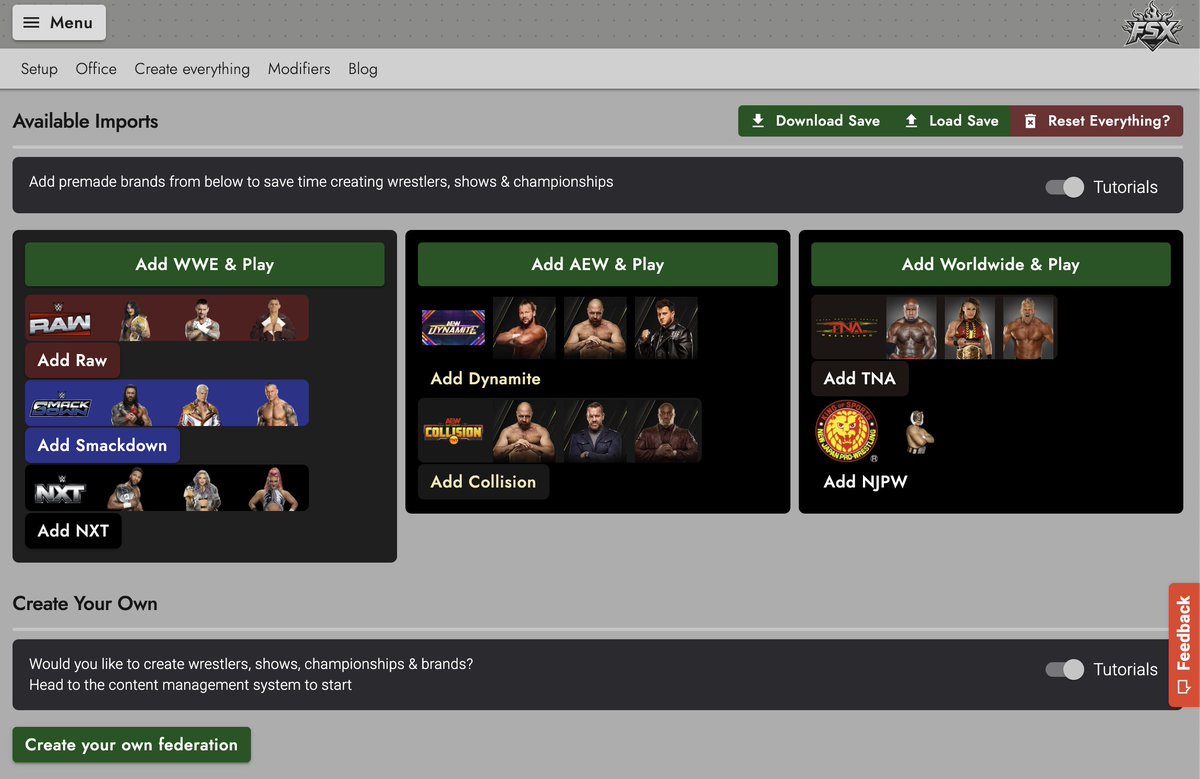Toggle Tutorials switch in Create Your Own
1200x779 pixels.
1064,670
